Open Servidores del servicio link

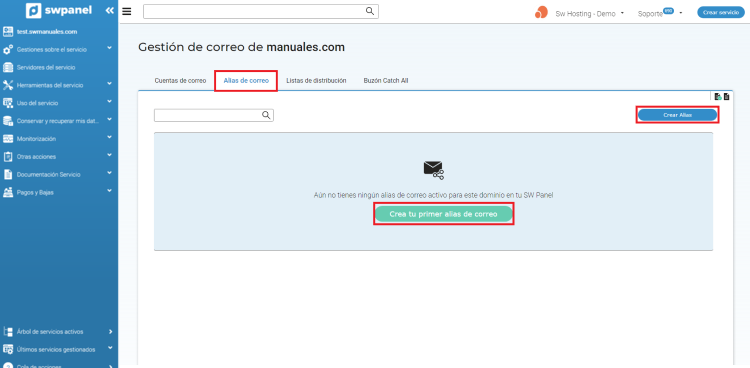tap(46, 67)
